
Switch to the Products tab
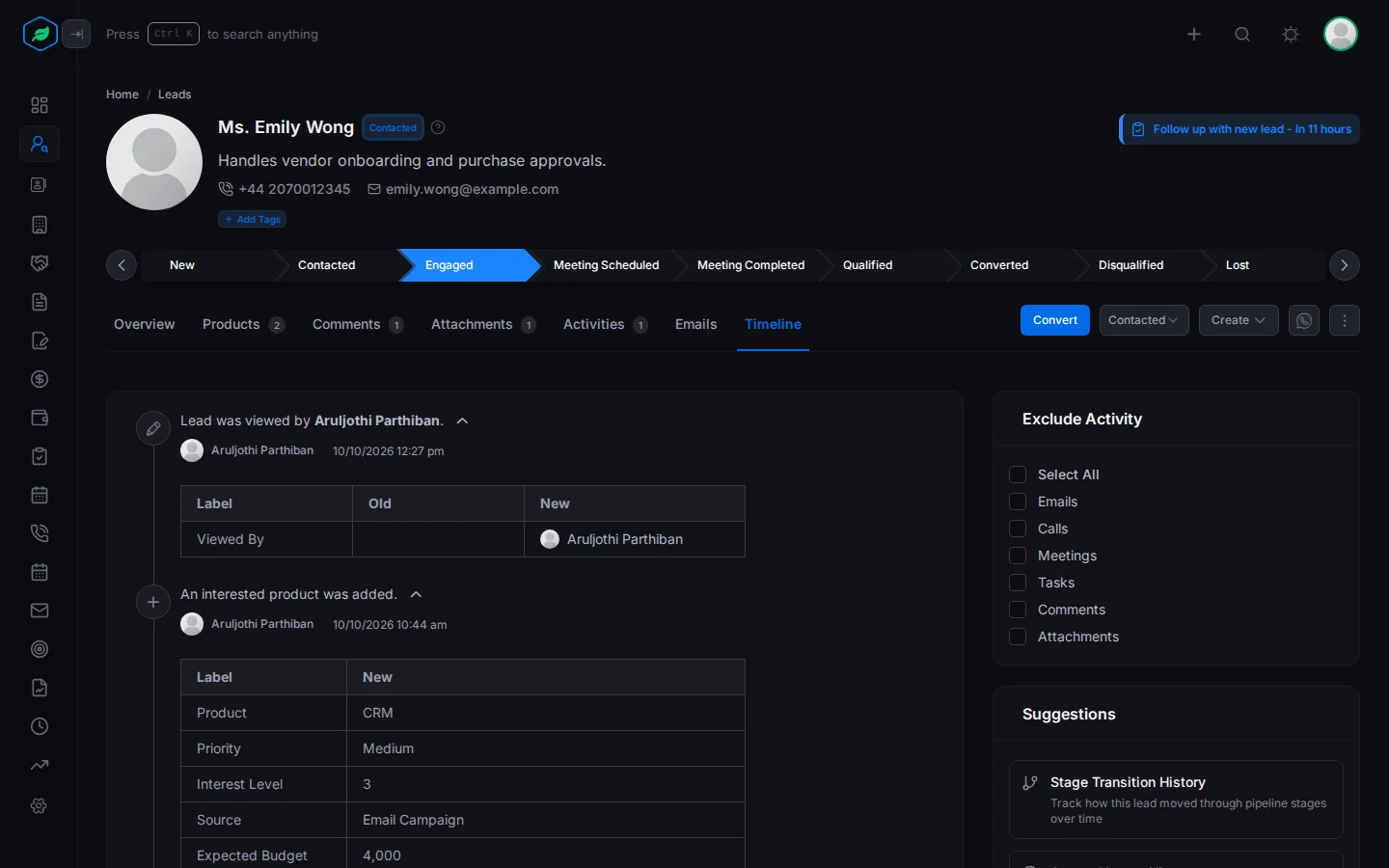pos(243,325)
